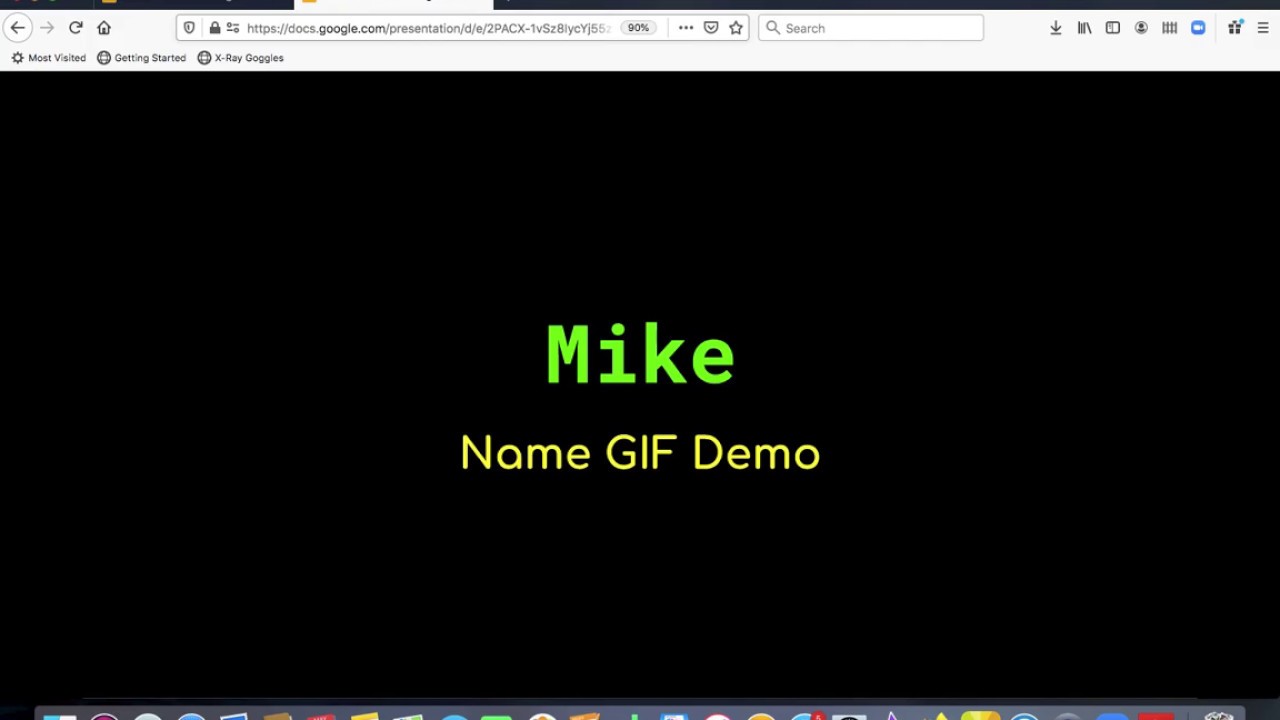This screenshot has width=1280, height=720.
Task: Open the Most Visited bookmarks folder
Action: click(x=48, y=58)
